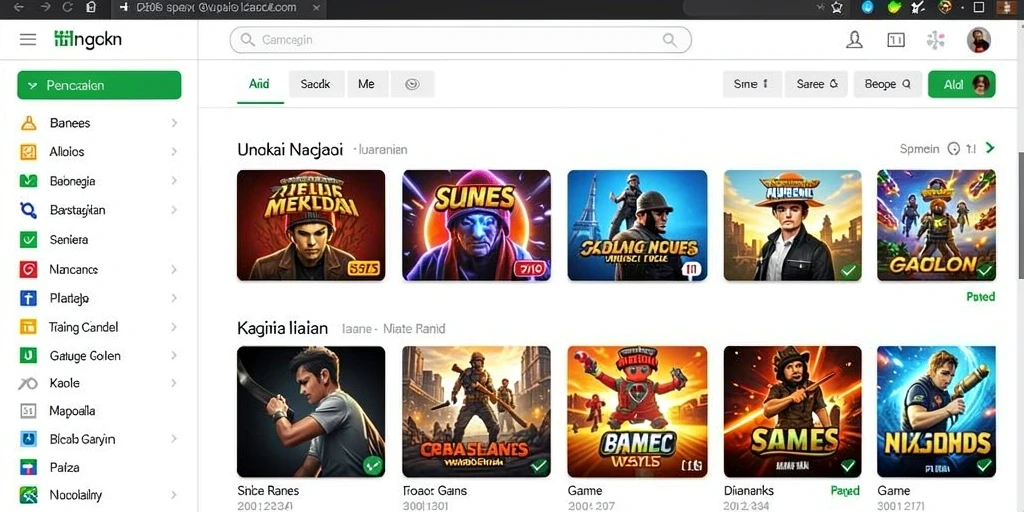Open the green Pencaaien dropdown
Viewport: 1024px width, 512px height.
point(99,85)
